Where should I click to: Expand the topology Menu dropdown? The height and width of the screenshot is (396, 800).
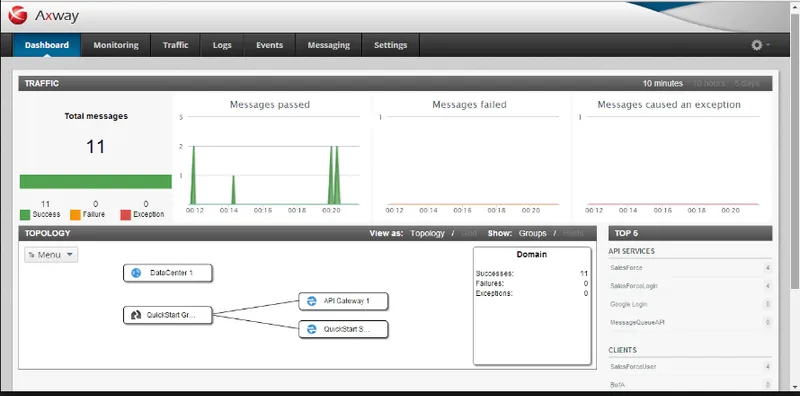pos(51,255)
